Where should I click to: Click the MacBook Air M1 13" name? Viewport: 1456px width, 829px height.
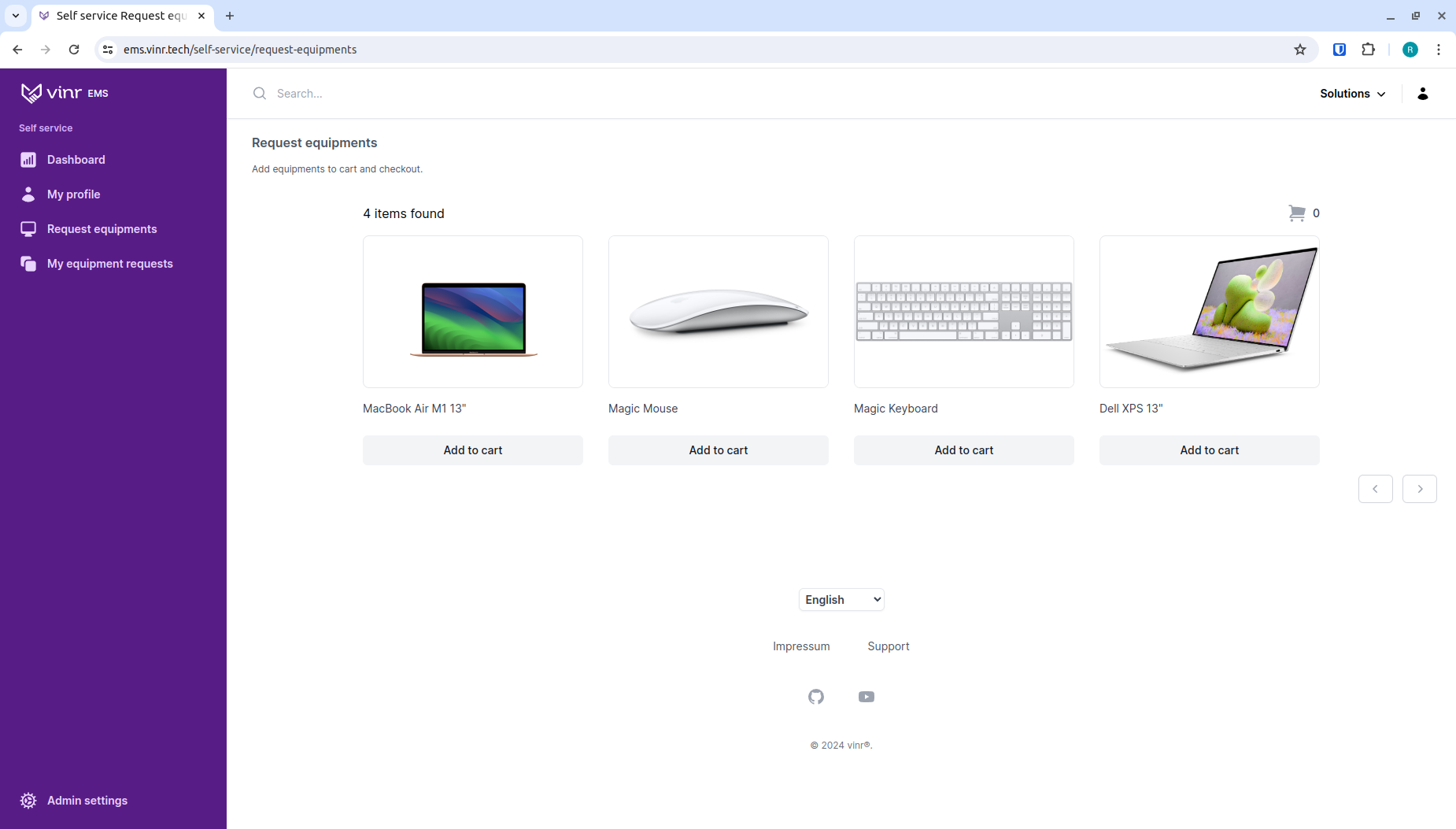point(414,409)
